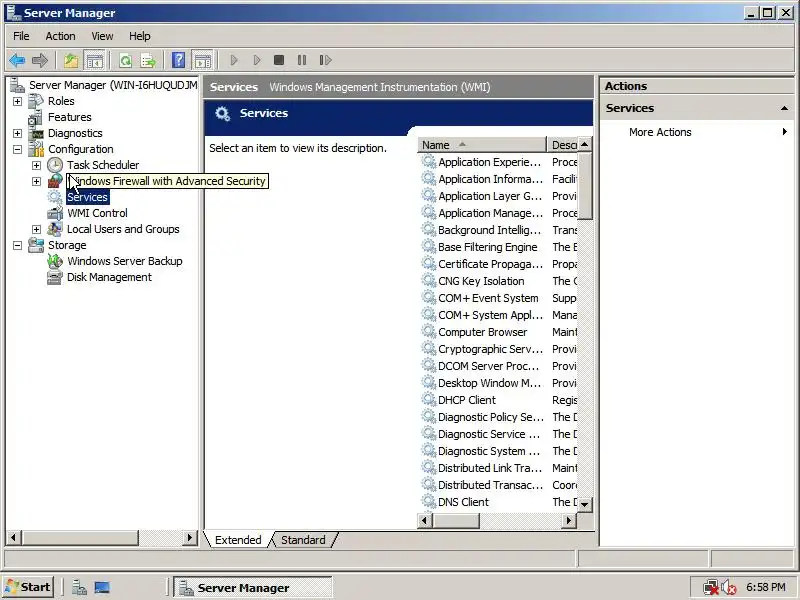Select the Services node in the tree
The width and height of the screenshot is (800, 600).
click(x=87, y=197)
